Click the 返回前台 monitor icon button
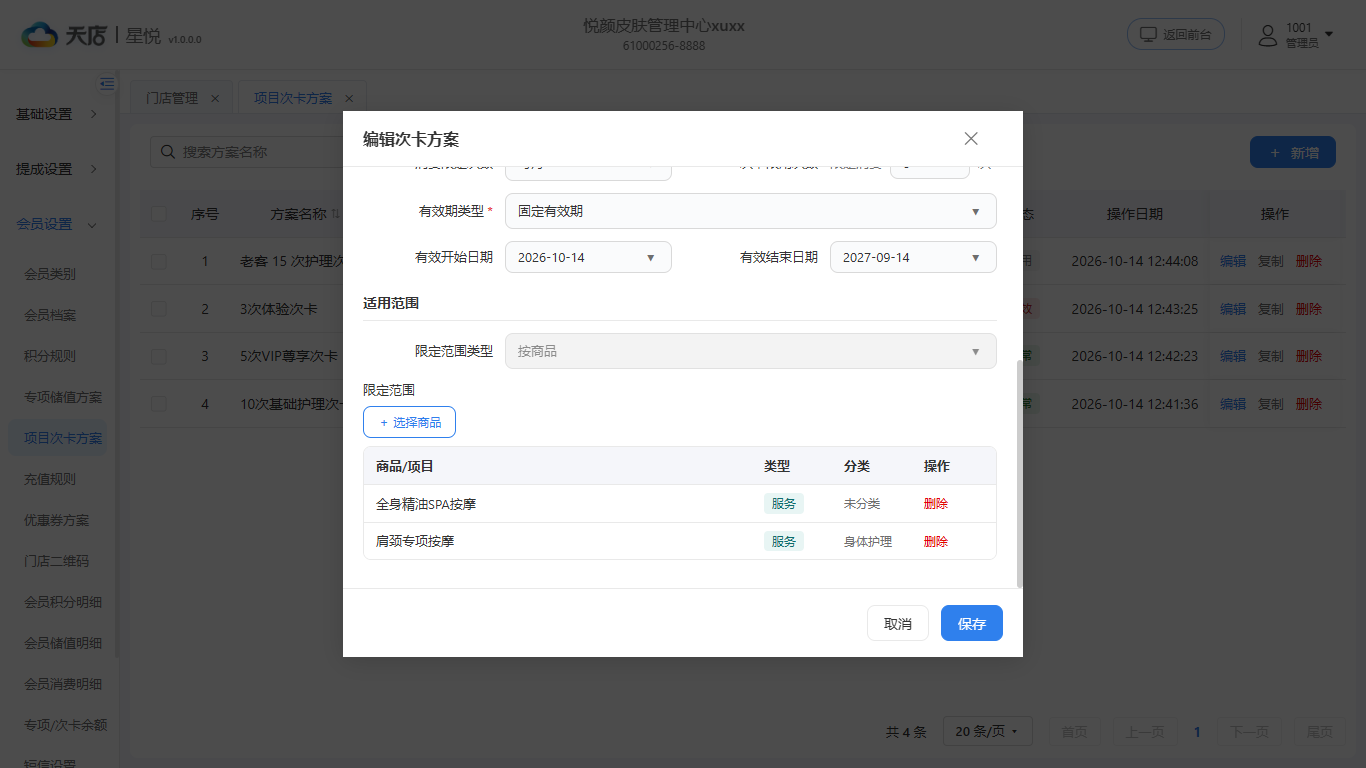 (x=1176, y=34)
